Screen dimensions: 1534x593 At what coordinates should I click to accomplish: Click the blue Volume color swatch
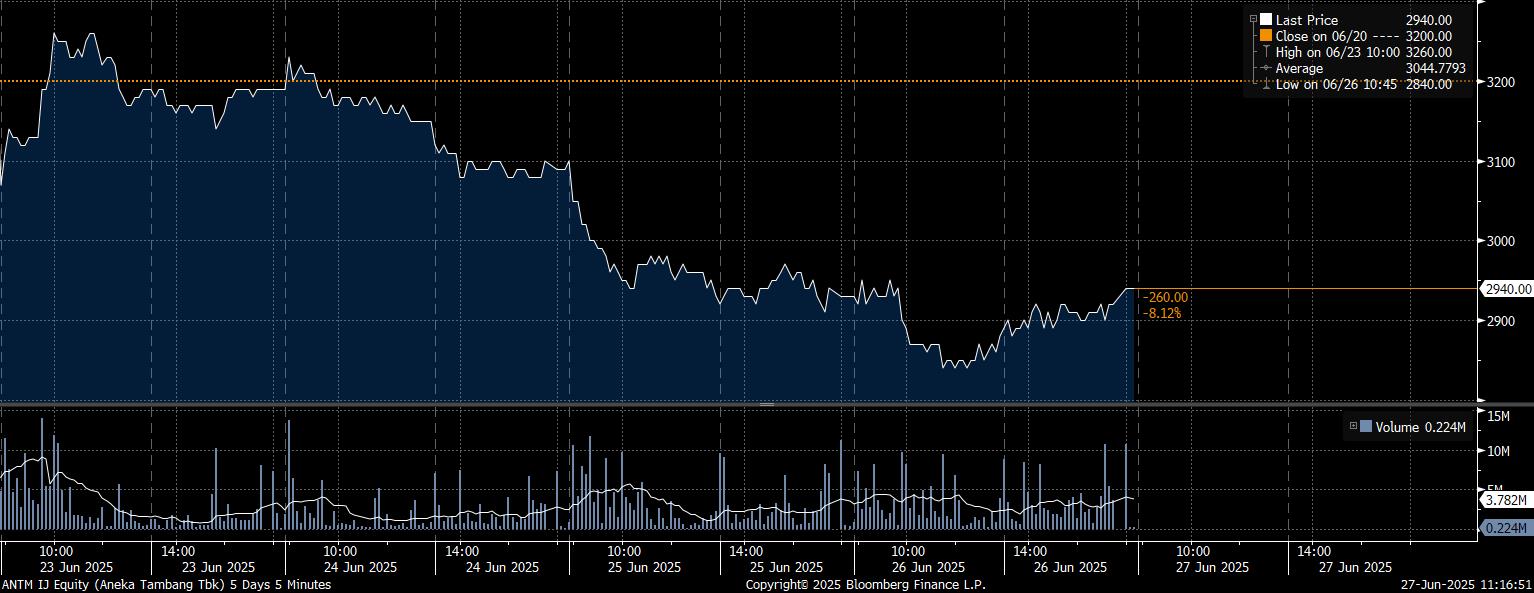tap(1366, 427)
